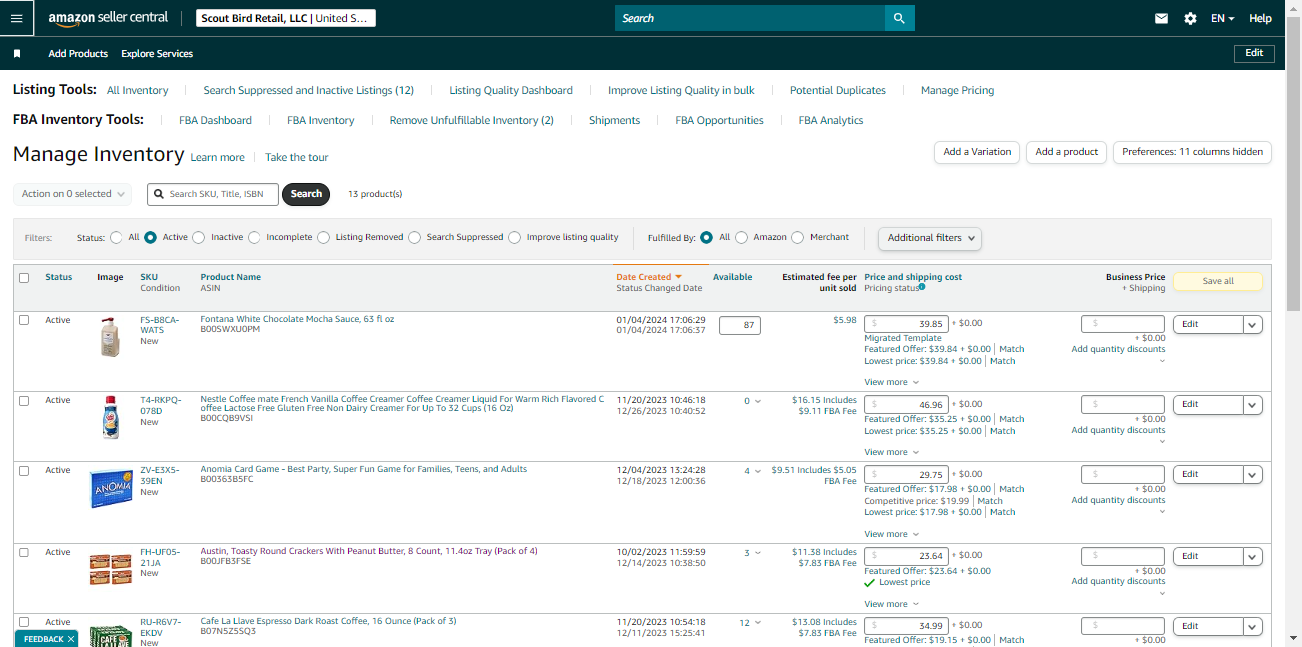Expand View more under Fontana pricing
The image size is (1302, 647).
891,382
